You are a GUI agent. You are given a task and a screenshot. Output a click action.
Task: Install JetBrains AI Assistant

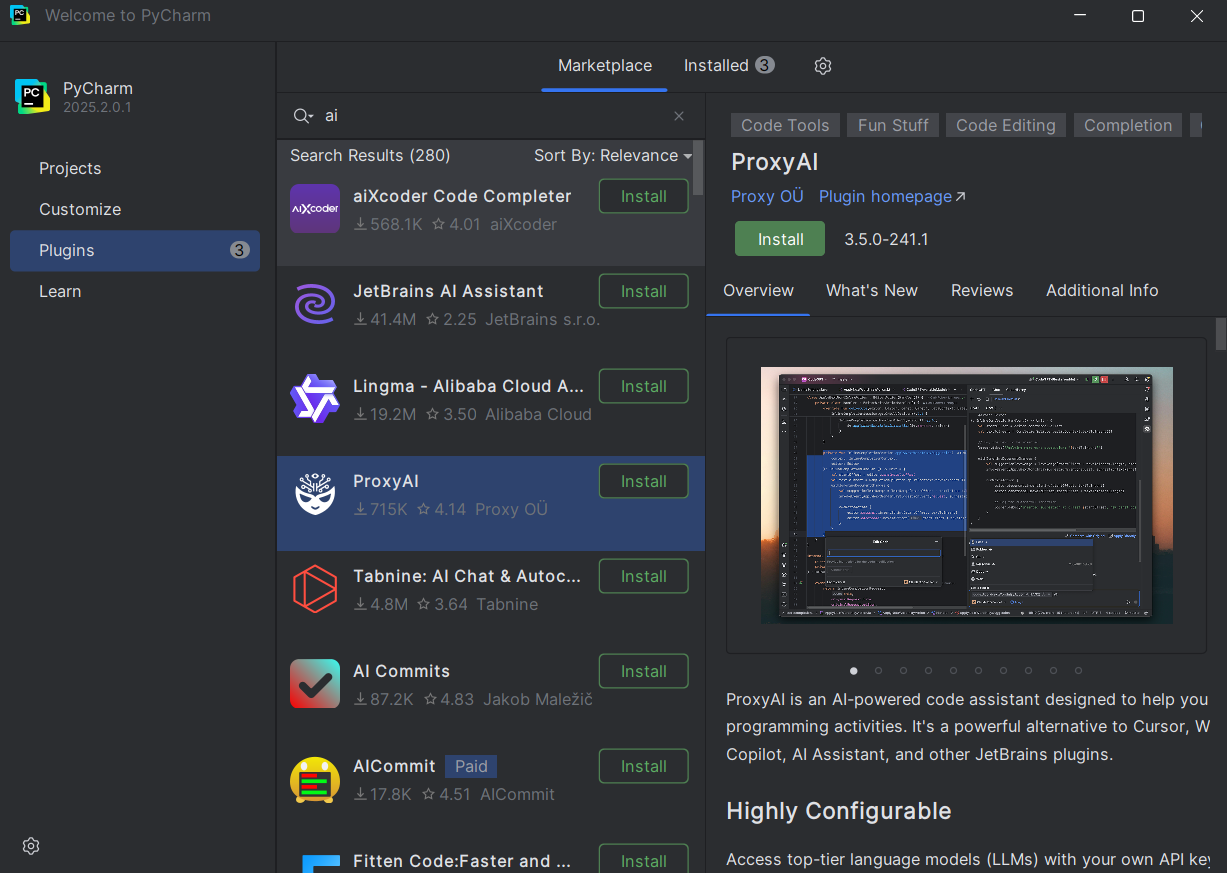click(644, 292)
